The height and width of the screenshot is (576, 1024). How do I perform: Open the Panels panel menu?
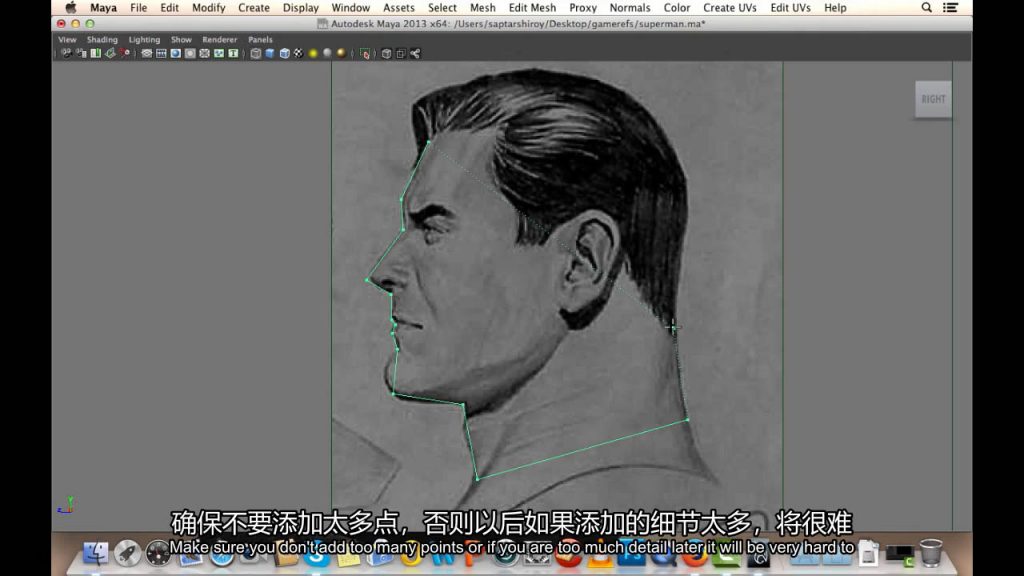pyautogui.click(x=260, y=39)
